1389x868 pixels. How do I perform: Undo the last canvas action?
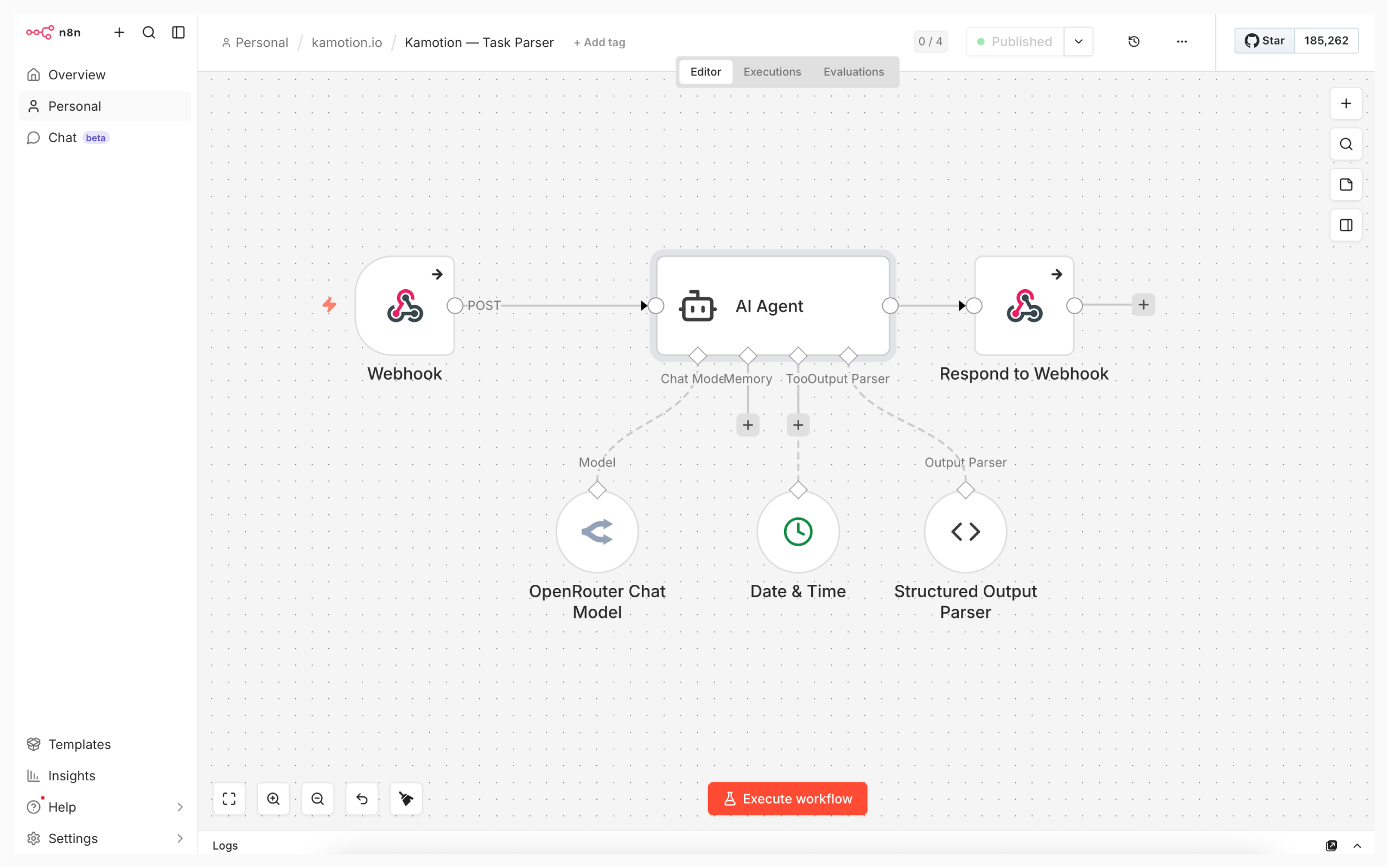(x=361, y=799)
